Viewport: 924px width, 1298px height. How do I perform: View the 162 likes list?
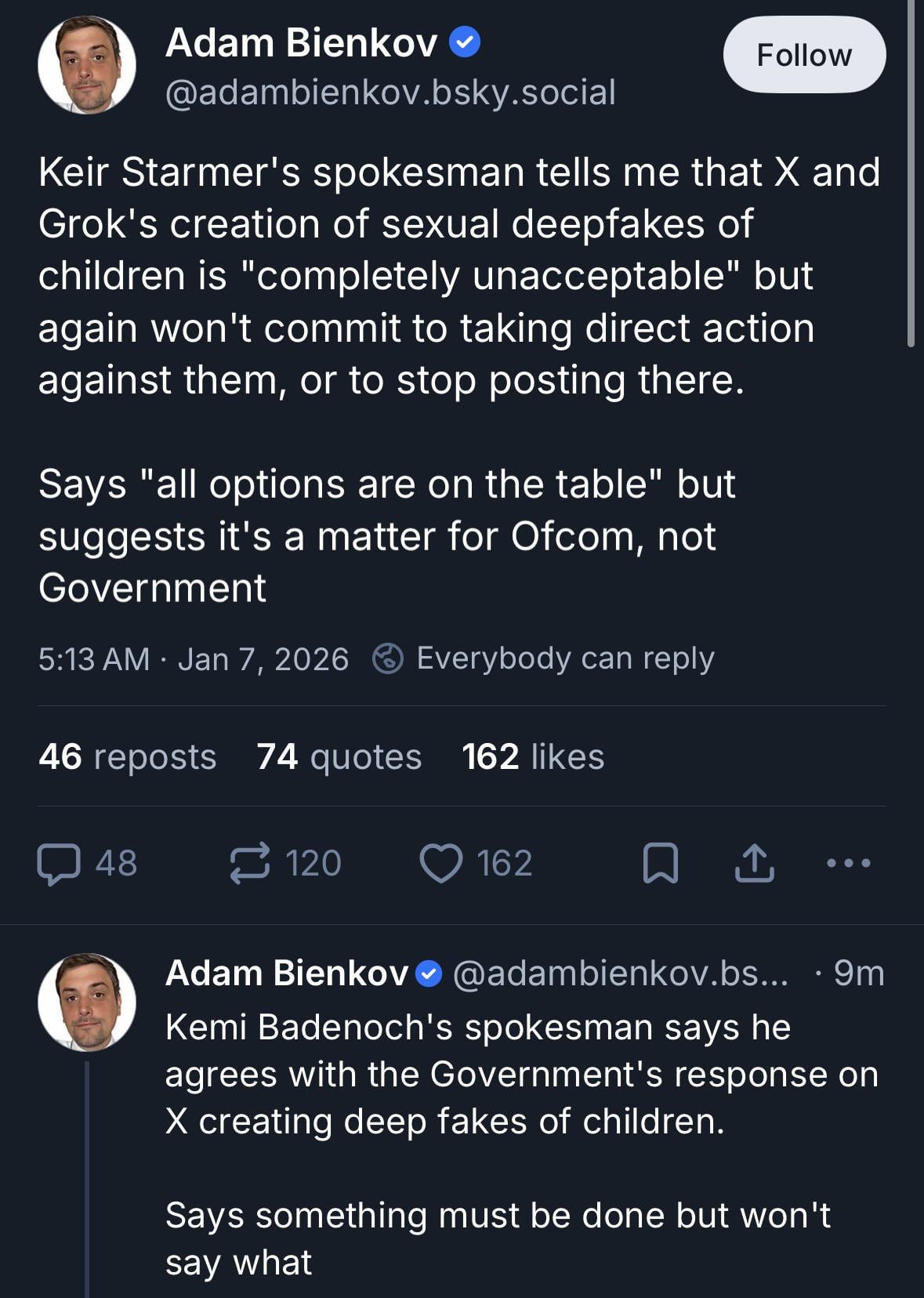533,757
